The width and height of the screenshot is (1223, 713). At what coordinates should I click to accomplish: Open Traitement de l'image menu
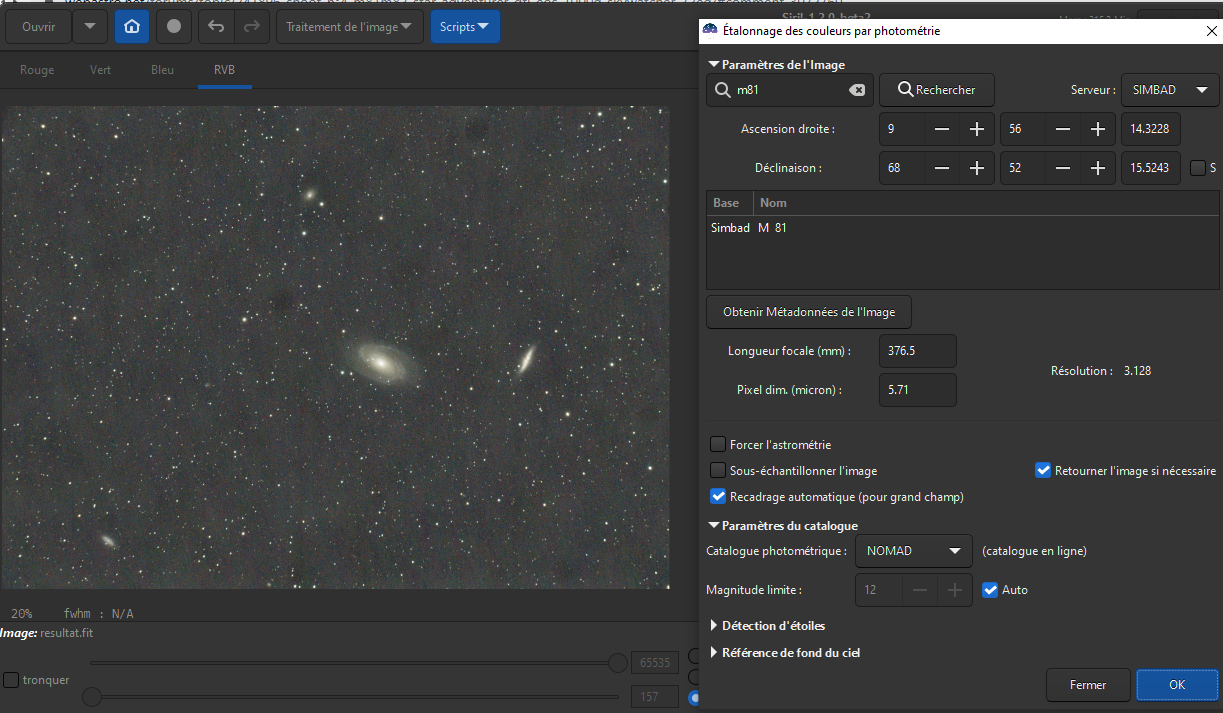click(x=349, y=27)
